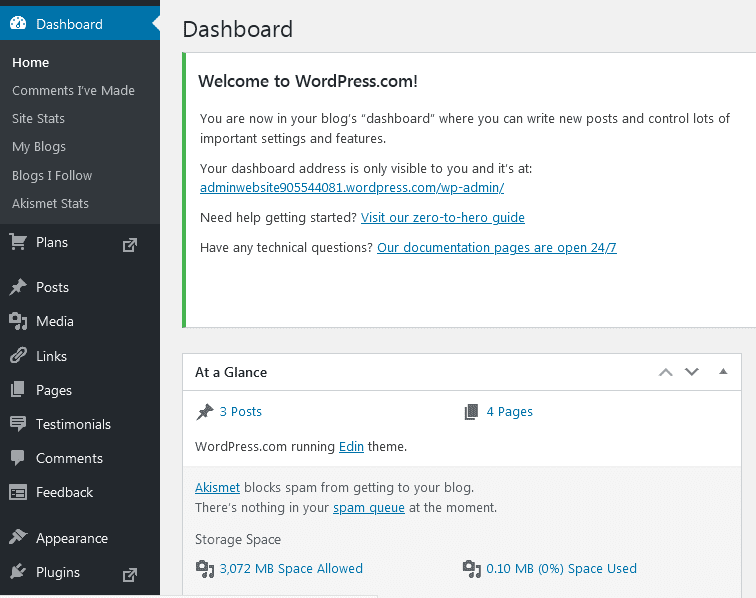Open the 3 Posts link
This screenshot has width=756, height=598.
241,412
